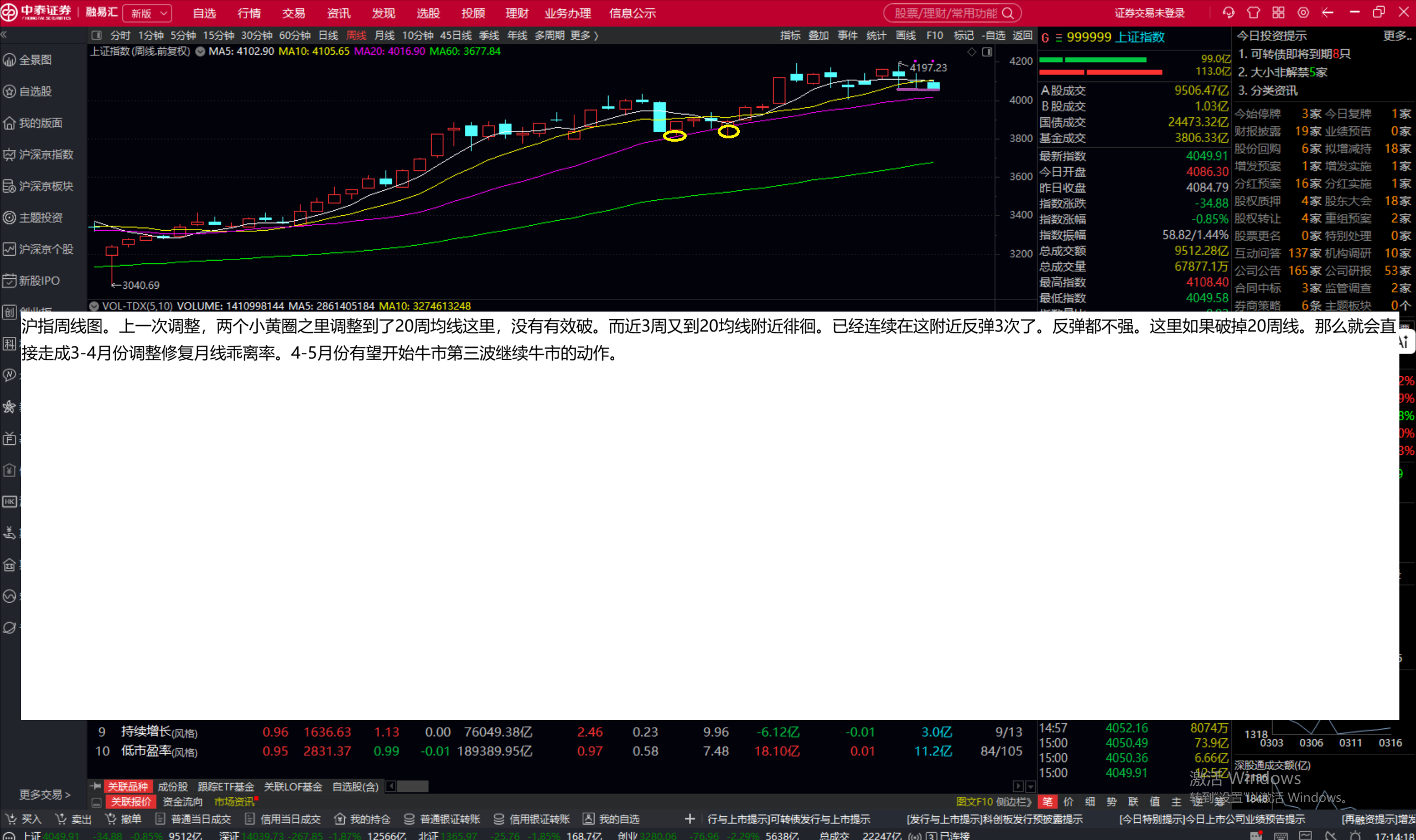Image resolution: width=1416 pixels, height=840 pixels.
Task: Expand 更多 period options in chart toolbar
Action: pos(584,35)
